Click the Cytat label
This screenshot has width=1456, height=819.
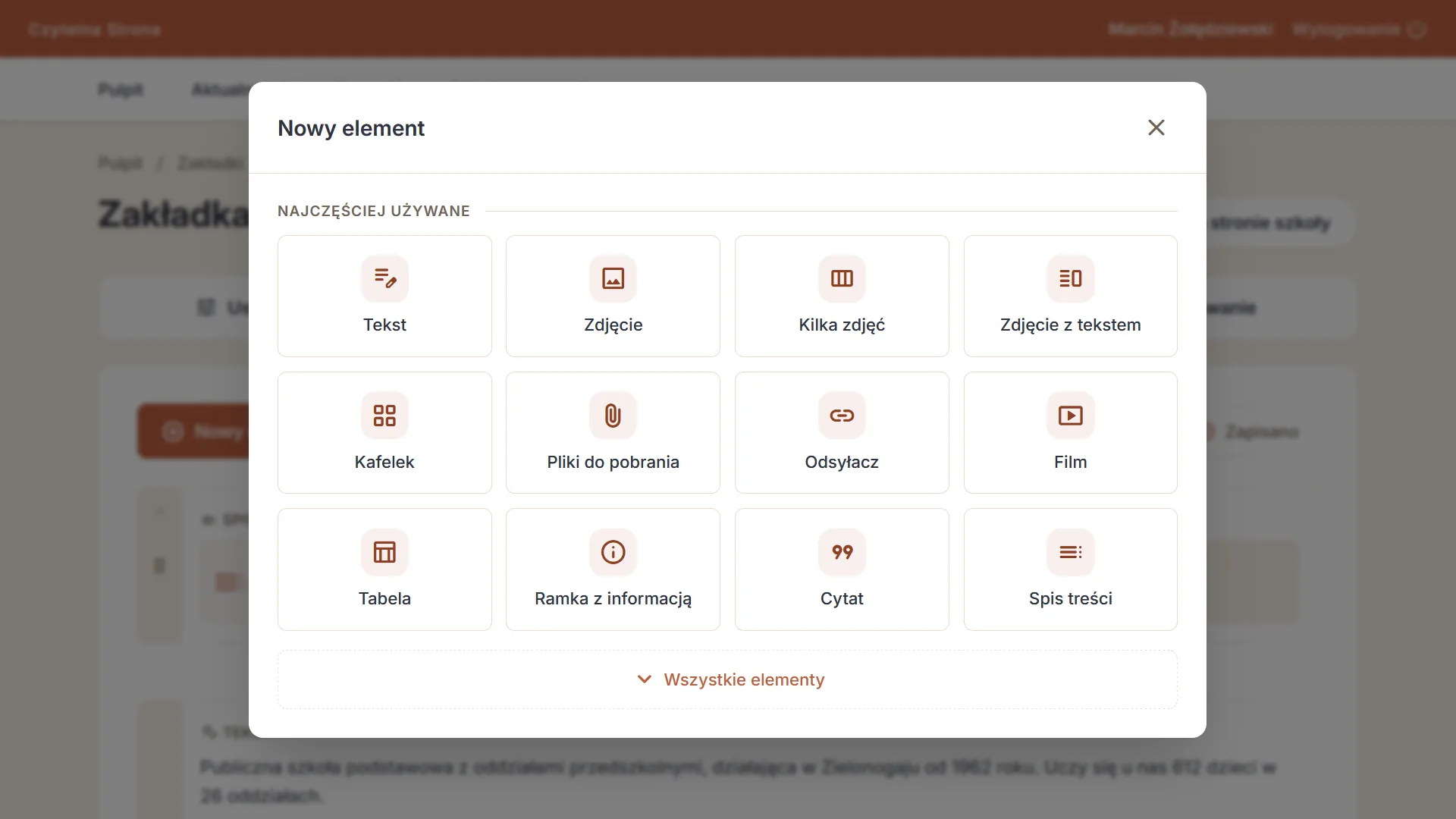(842, 599)
